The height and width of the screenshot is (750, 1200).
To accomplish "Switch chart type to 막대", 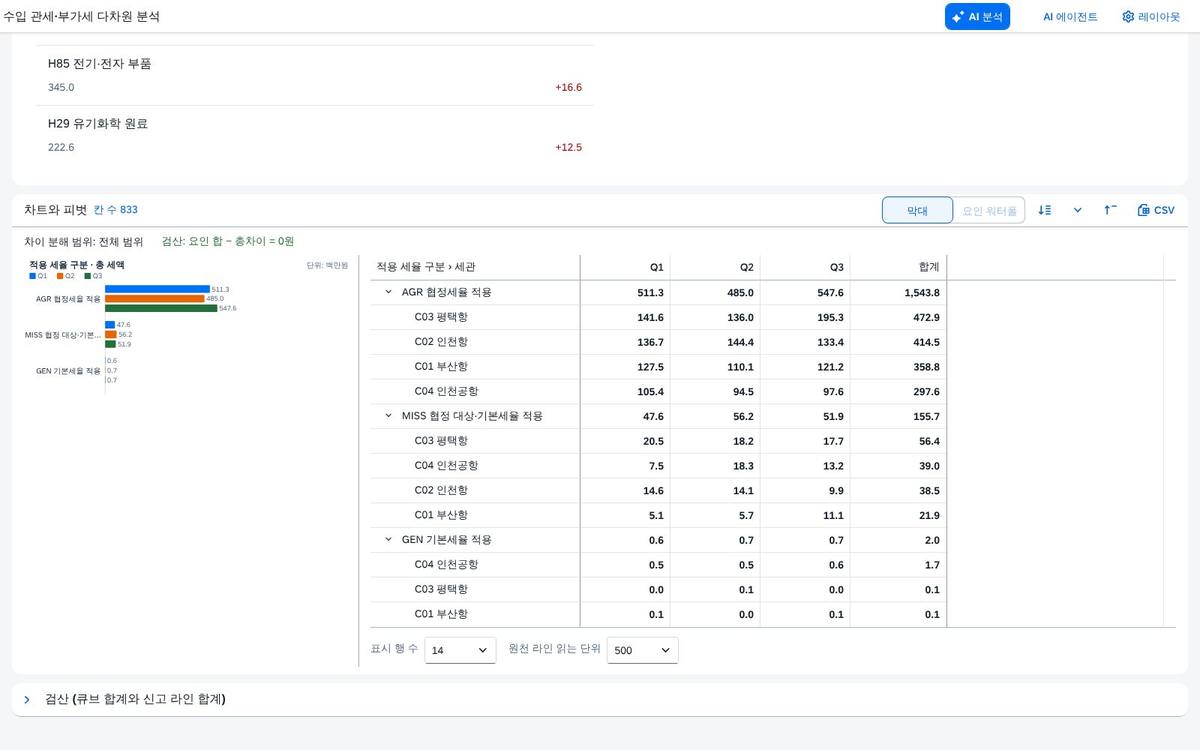I will tap(917, 210).
